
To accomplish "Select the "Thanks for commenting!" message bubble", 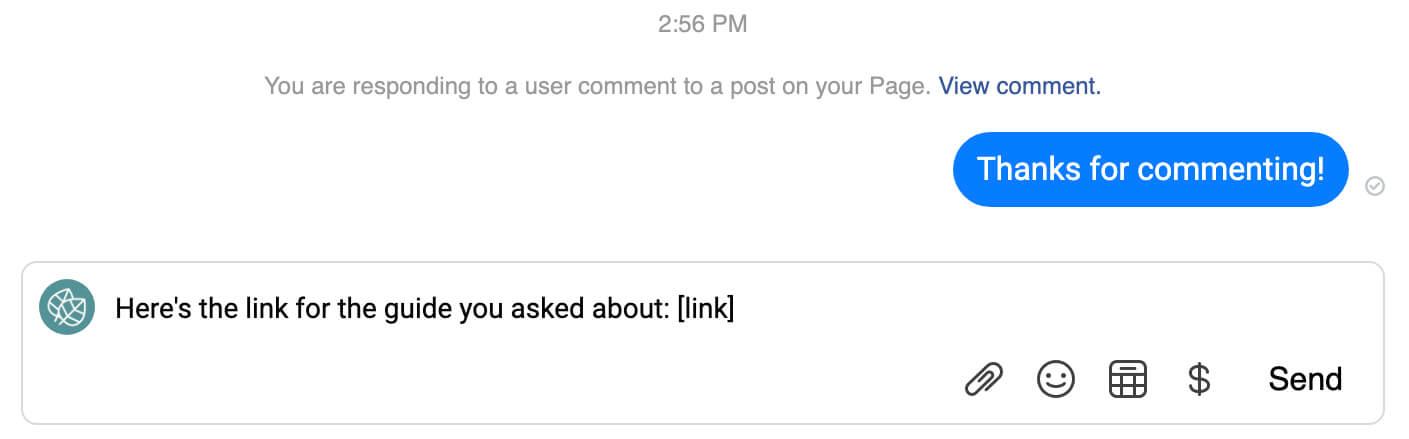I will click(1150, 169).
